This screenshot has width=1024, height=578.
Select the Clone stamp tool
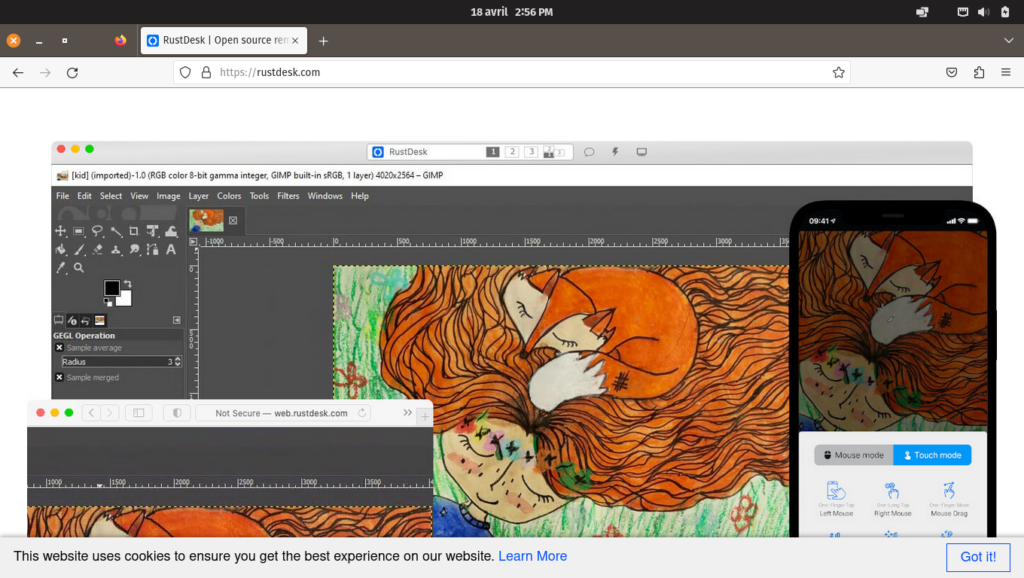[116, 249]
